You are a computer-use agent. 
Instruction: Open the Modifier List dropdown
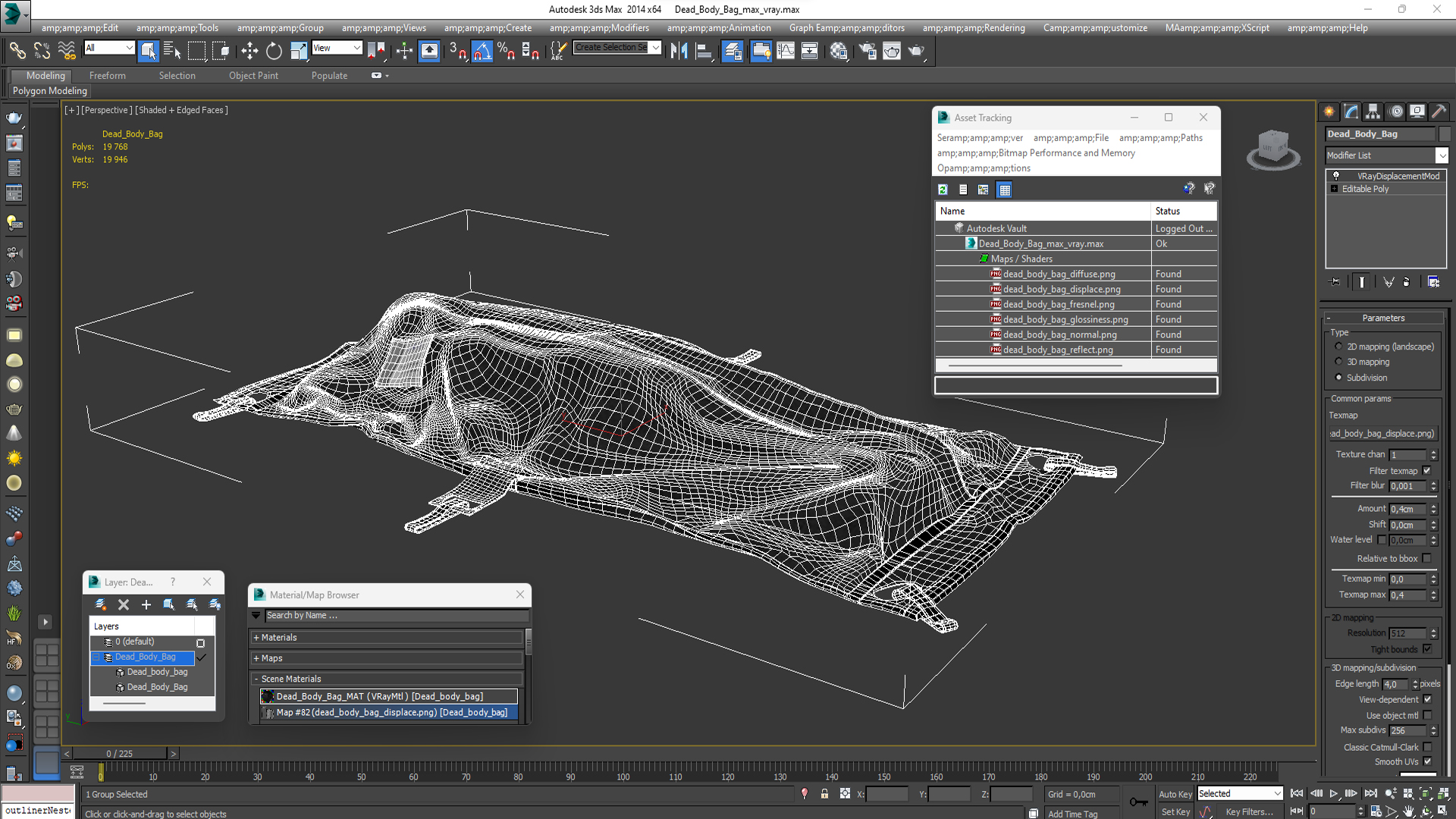point(1442,155)
